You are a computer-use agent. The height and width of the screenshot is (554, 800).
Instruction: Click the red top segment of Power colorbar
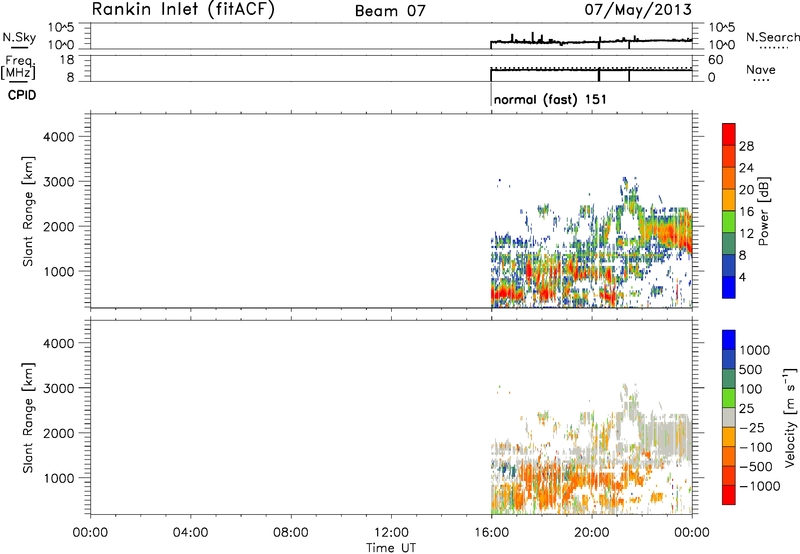coord(729,135)
